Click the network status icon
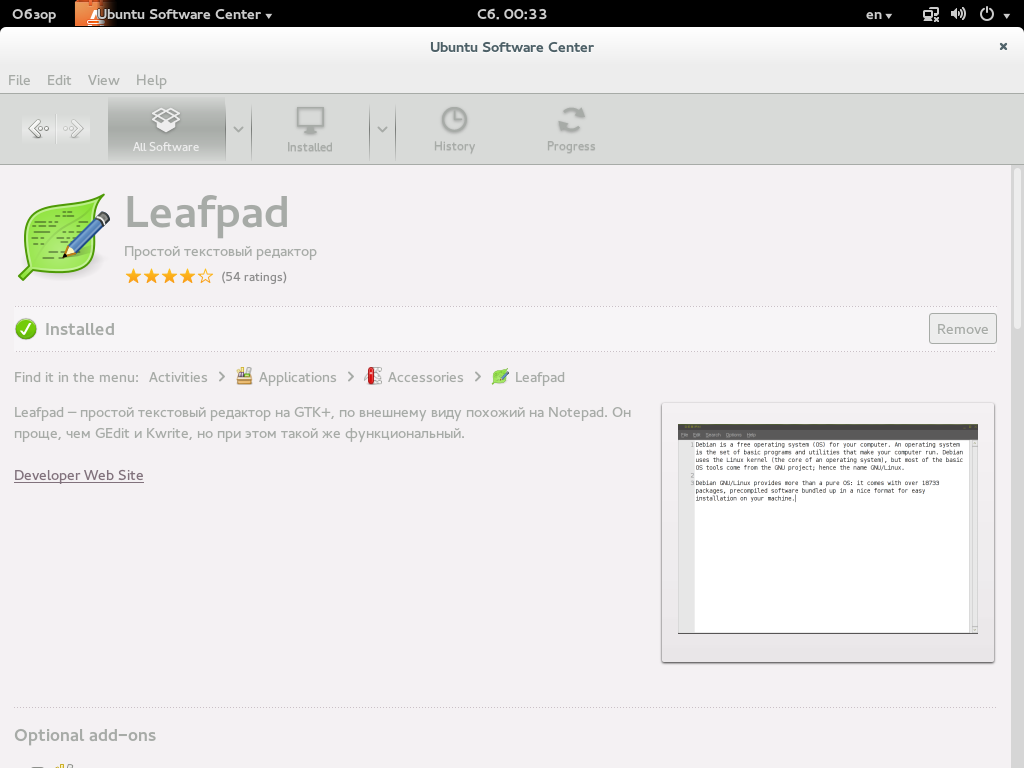The width and height of the screenshot is (1024, 768). pyautogui.click(x=931, y=14)
